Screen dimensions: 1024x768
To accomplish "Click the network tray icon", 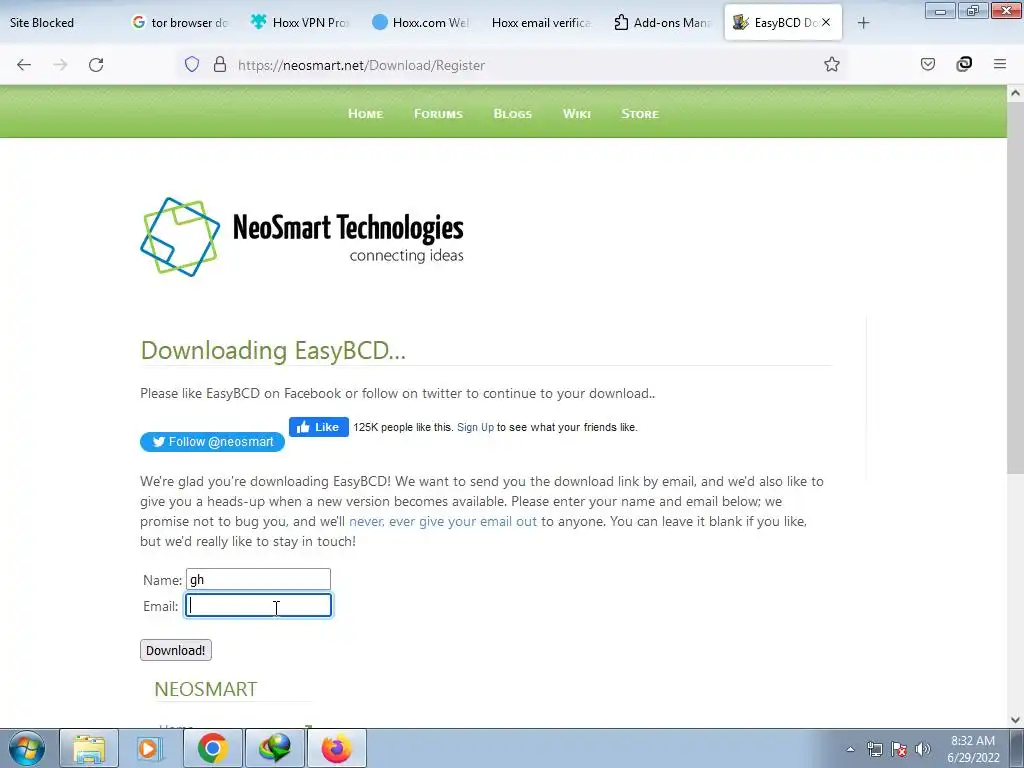I will pos(874,749).
